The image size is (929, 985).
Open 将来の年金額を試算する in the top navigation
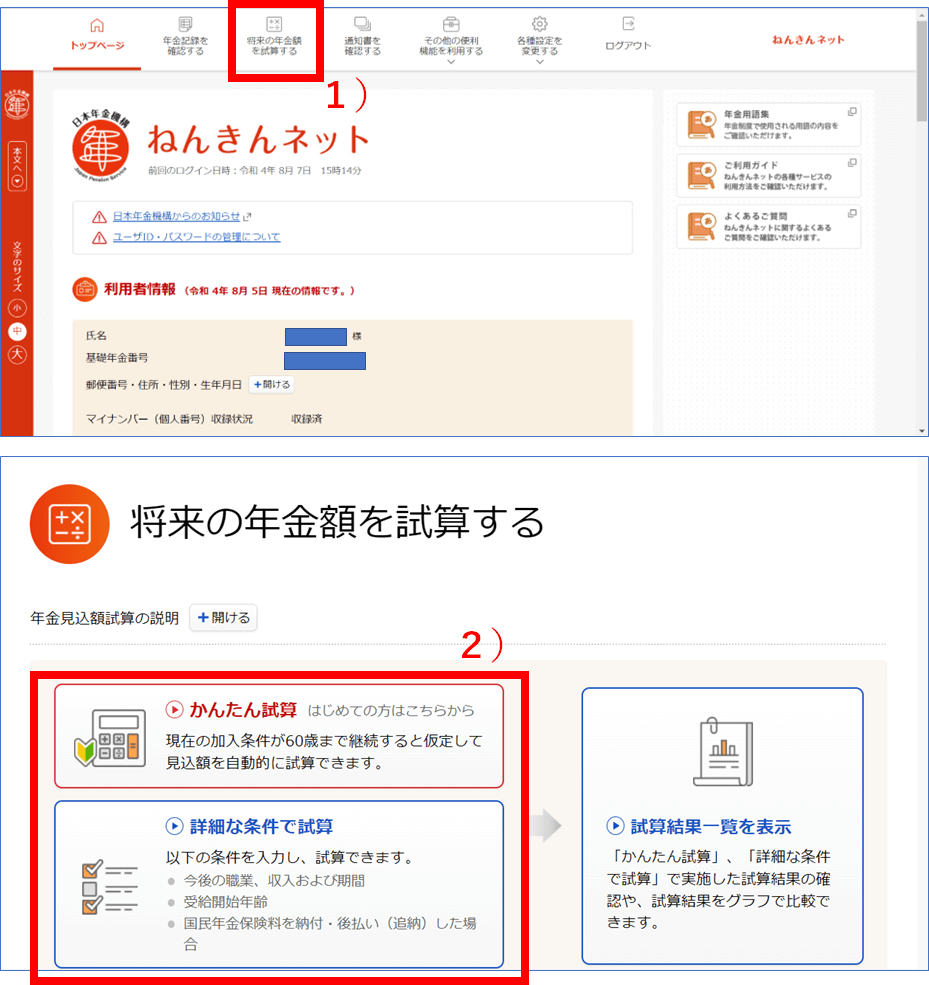274,36
